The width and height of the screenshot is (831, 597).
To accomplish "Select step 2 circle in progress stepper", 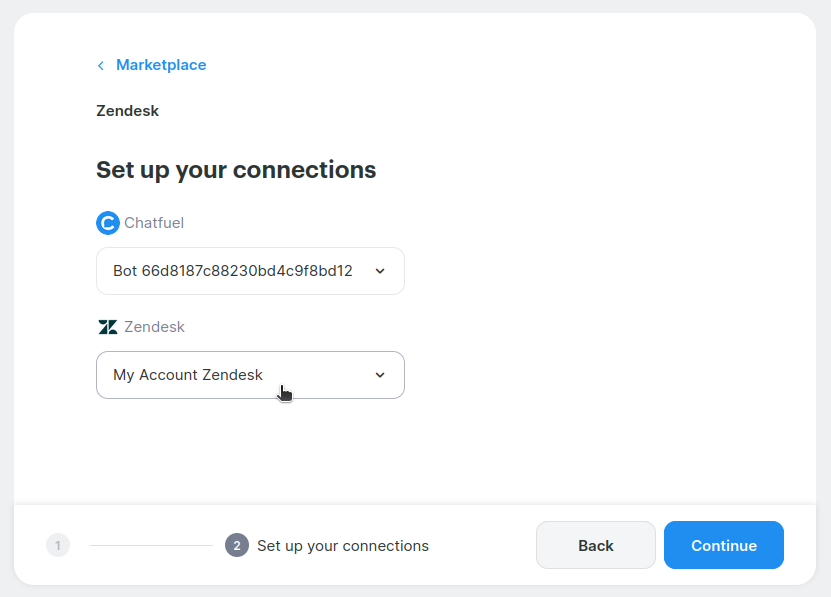I will pyautogui.click(x=237, y=545).
